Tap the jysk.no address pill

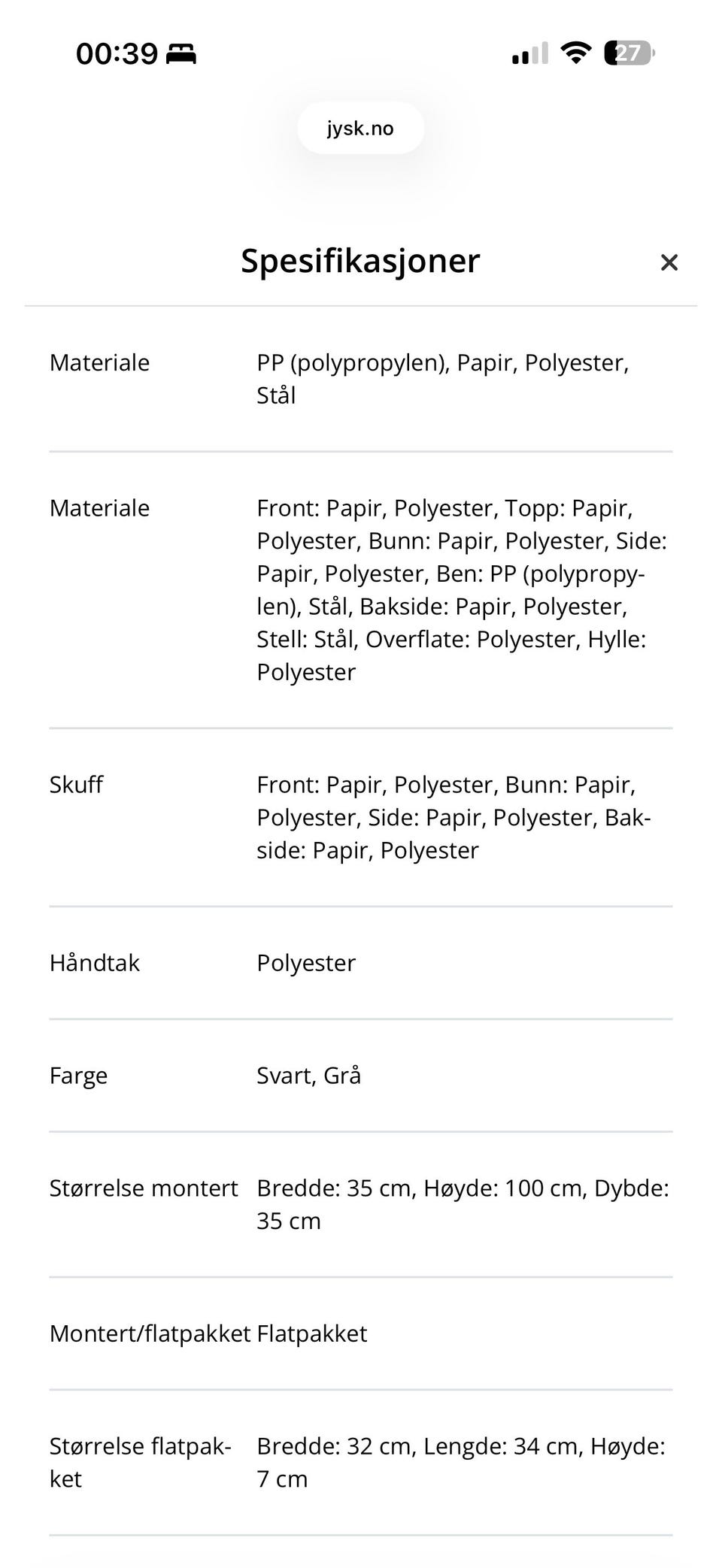tap(360, 129)
